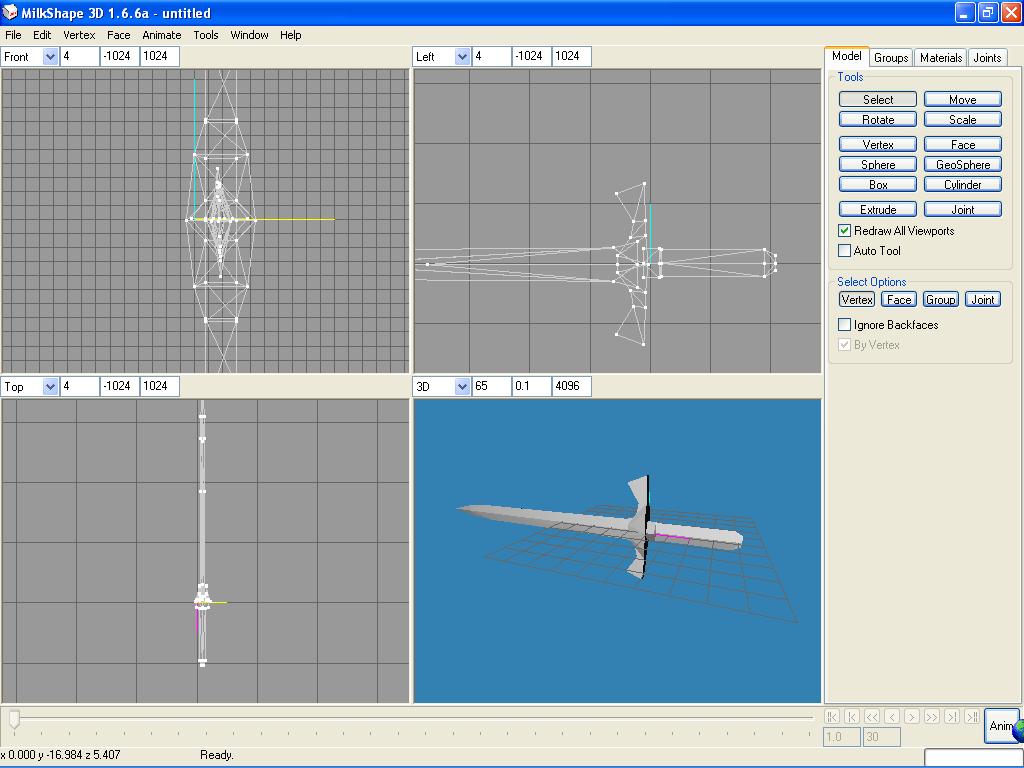Viewport: 1024px width, 768px height.
Task: Jump to first frame in animation controls
Action: [x=832, y=716]
